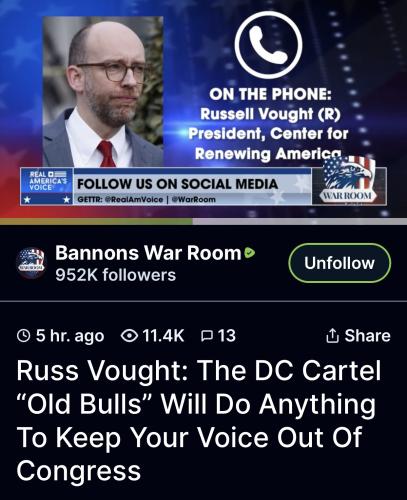The height and width of the screenshot is (500, 407).
Task: Click the phone call icon in video
Action: (x=269, y=45)
